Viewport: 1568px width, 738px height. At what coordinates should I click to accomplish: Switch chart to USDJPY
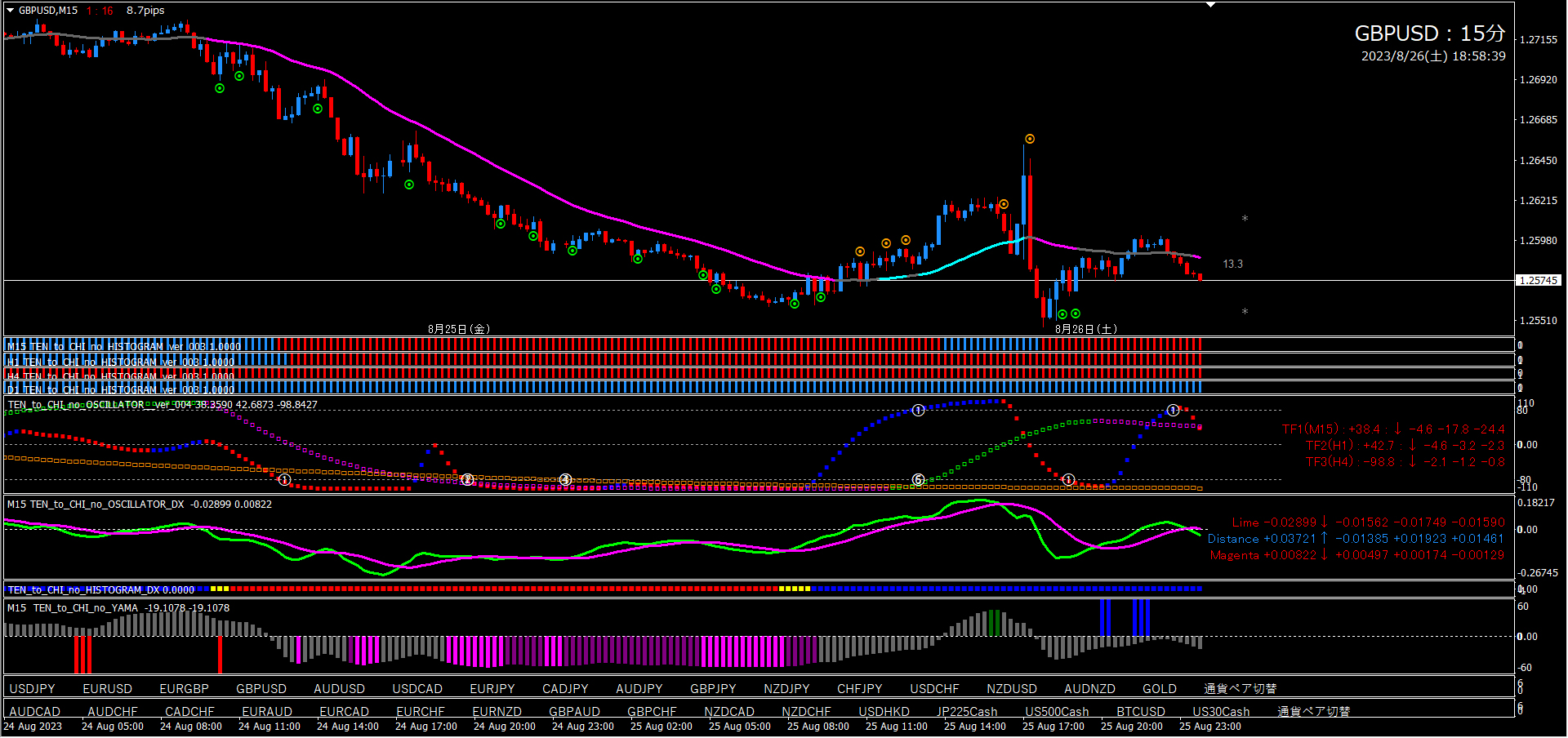point(32,689)
